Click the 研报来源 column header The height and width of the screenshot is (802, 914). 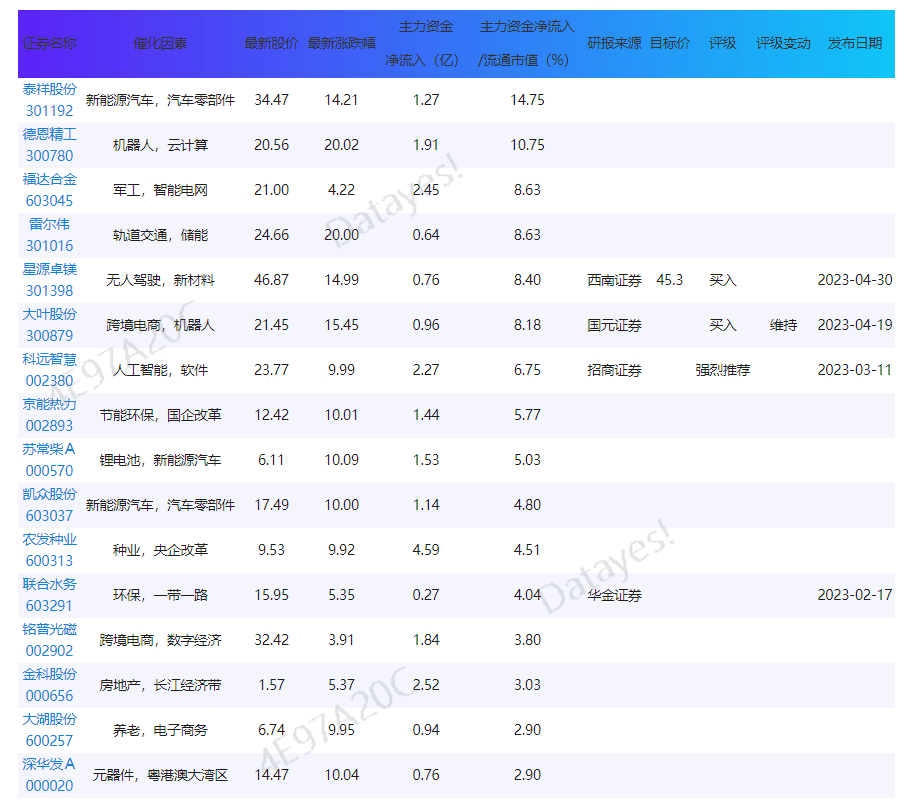coord(614,43)
